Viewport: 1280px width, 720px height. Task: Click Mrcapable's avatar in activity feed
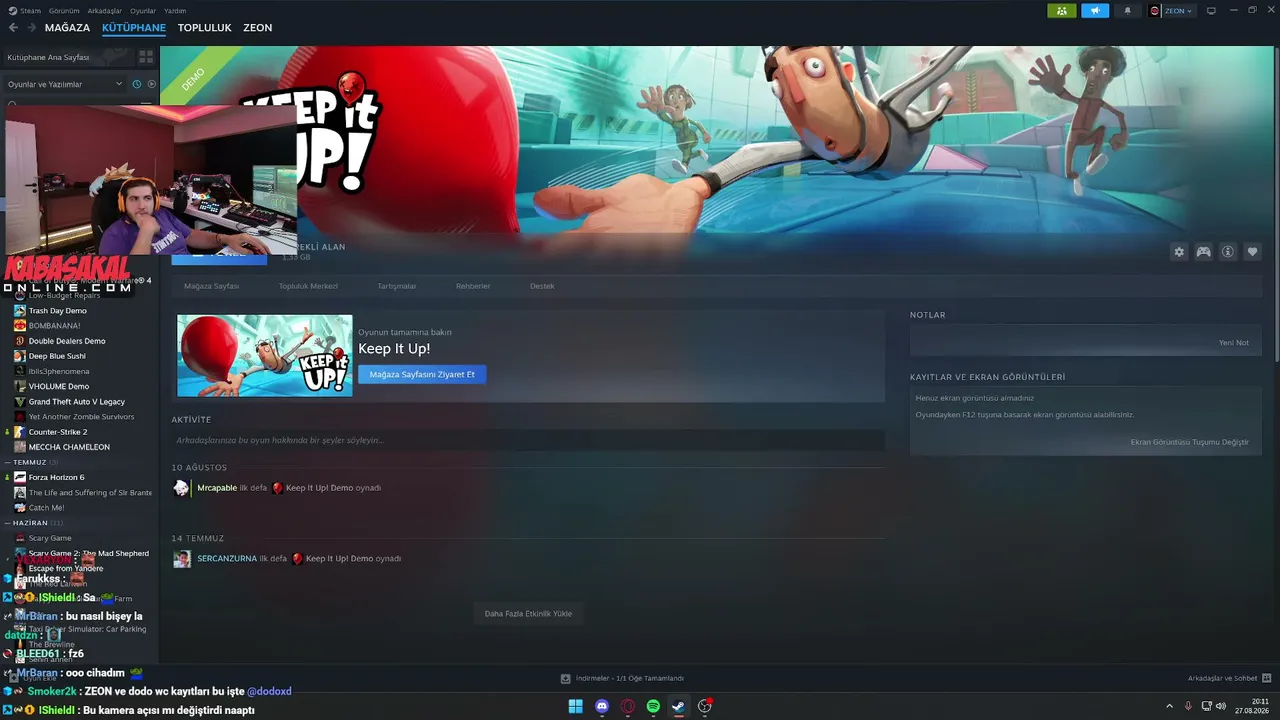[x=181, y=488]
